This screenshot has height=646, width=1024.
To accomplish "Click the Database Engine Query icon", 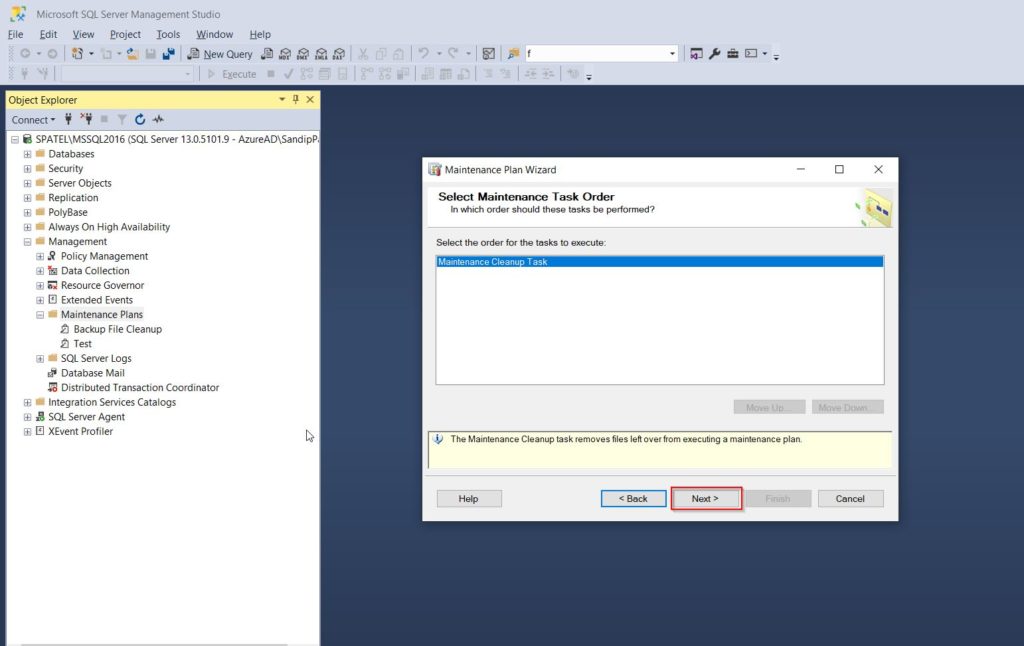I will [x=267, y=54].
